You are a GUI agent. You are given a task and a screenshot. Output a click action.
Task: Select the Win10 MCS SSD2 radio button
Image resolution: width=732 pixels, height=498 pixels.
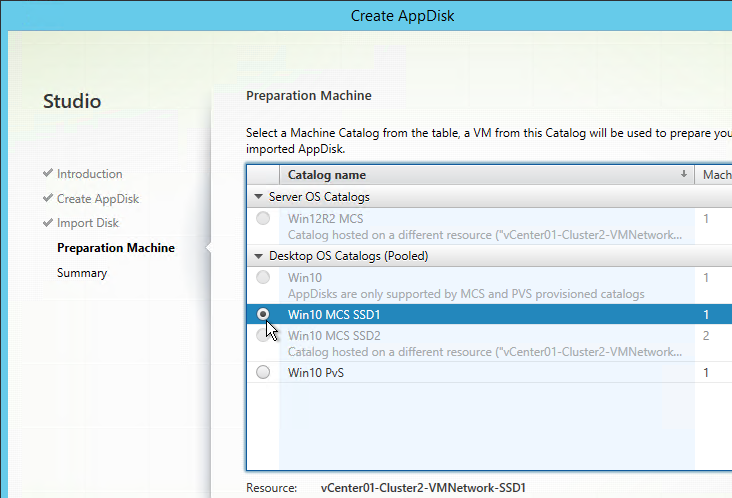pos(263,335)
